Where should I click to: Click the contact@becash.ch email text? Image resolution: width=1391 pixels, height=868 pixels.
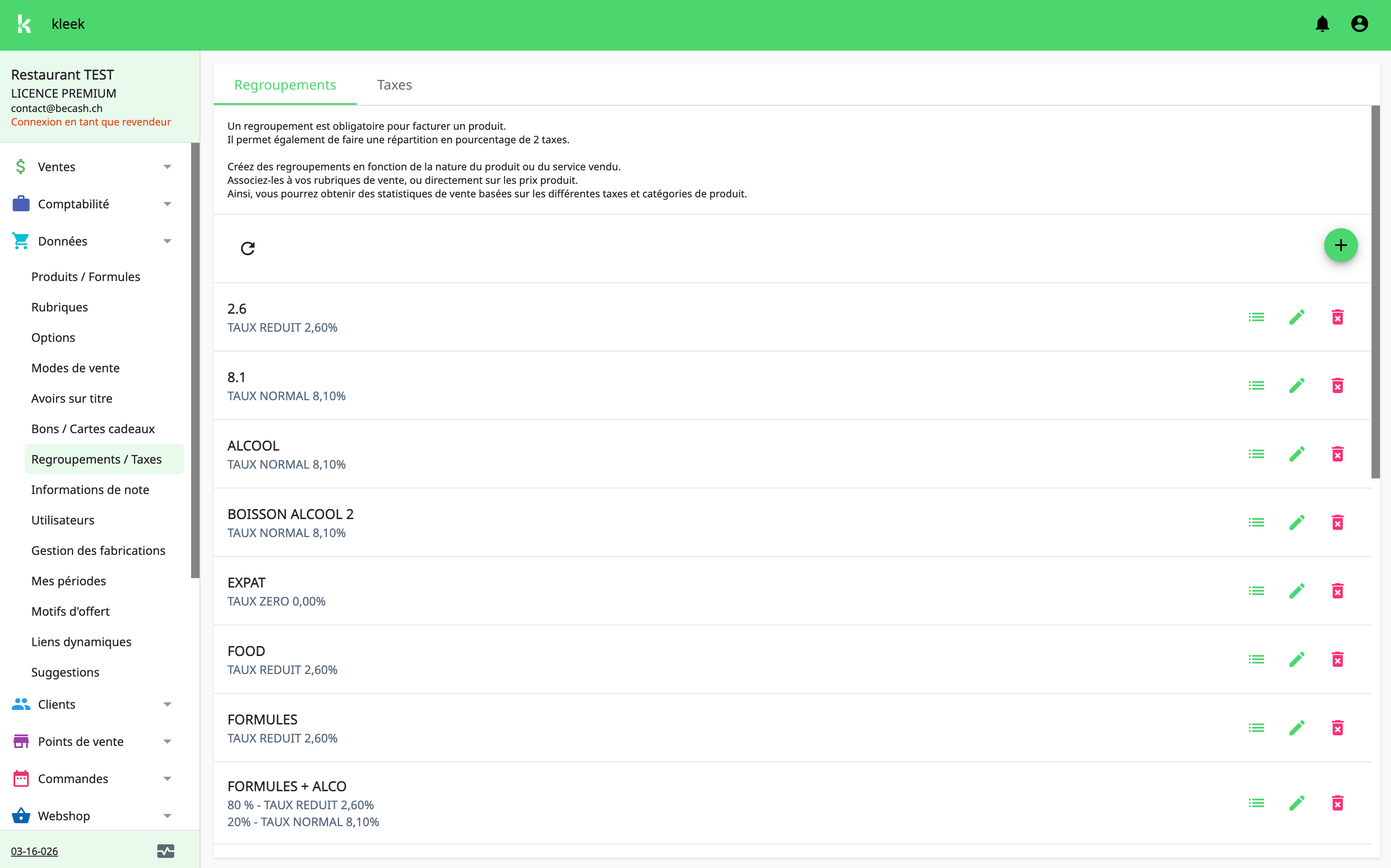point(57,108)
